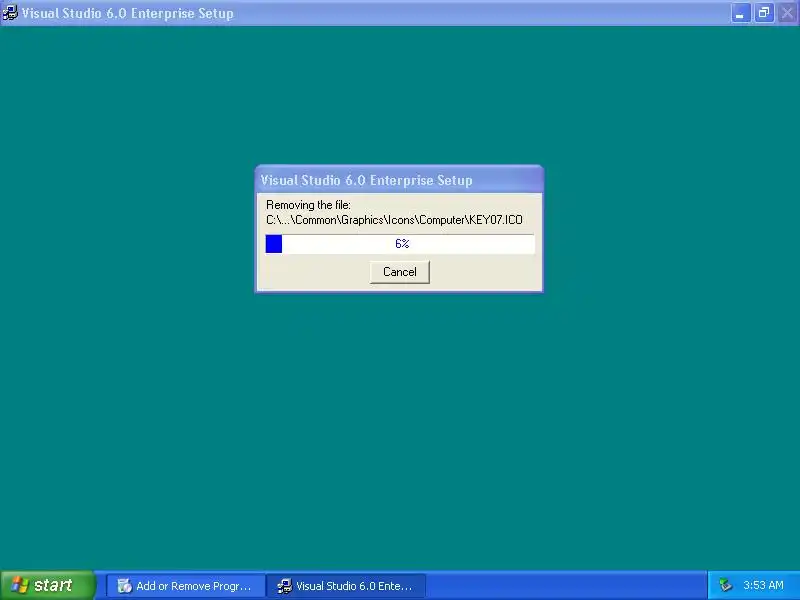Click the 6% removal progress bar

coord(400,244)
